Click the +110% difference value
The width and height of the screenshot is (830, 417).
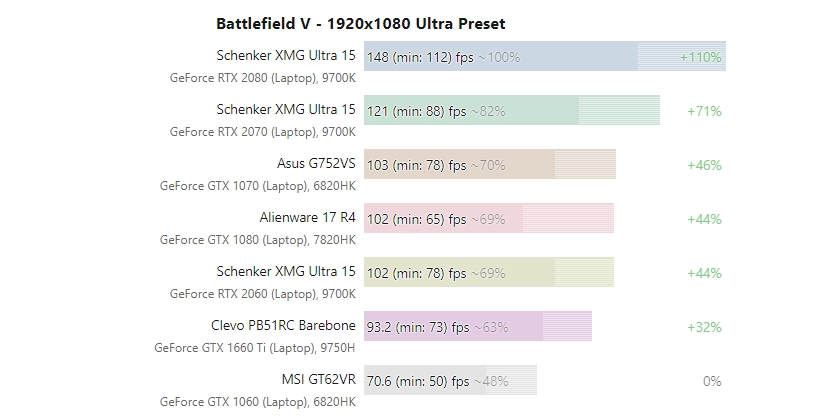pos(700,57)
